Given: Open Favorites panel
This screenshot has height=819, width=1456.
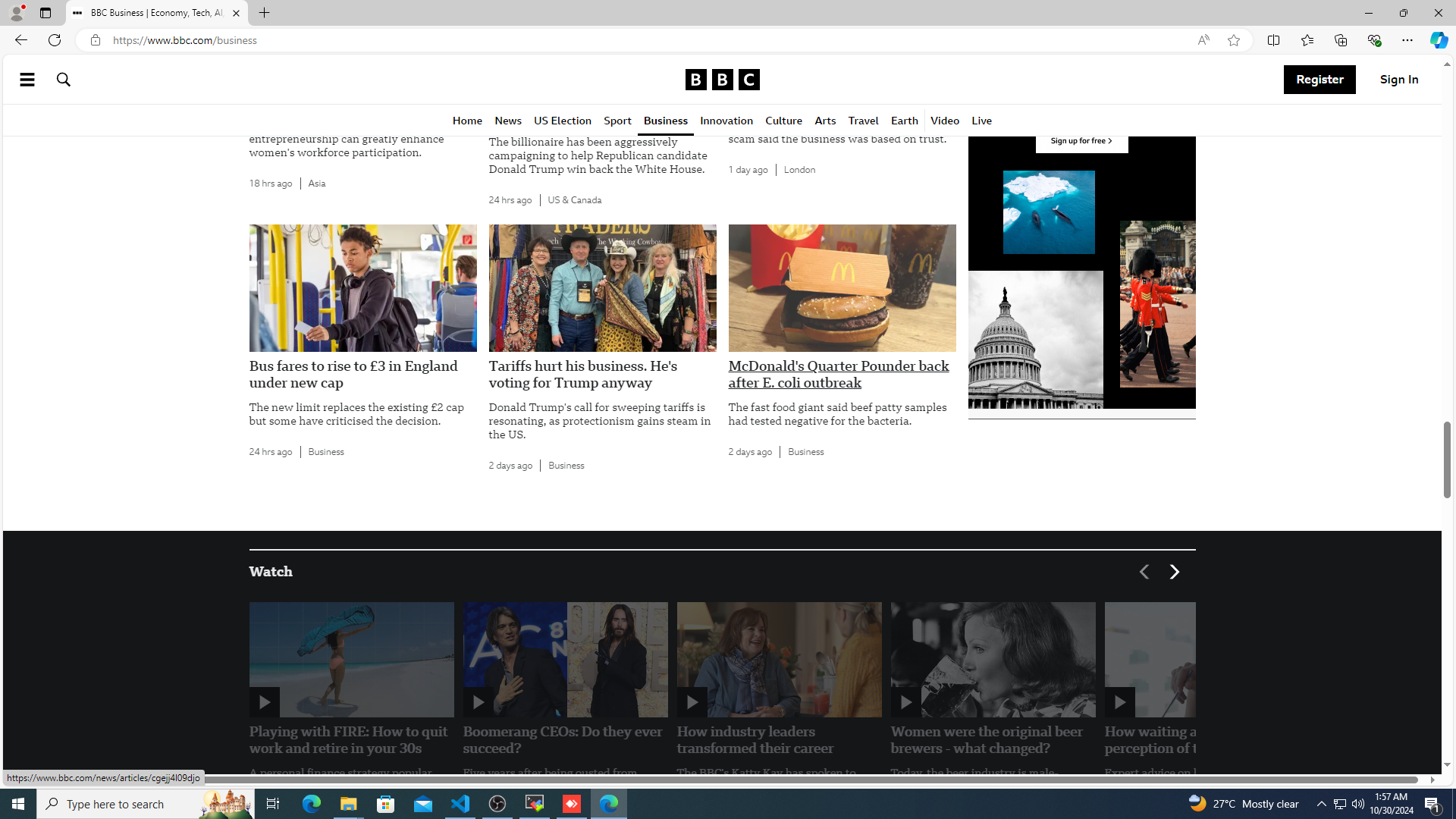Looking at the screenshot, I should [1307, 40].
